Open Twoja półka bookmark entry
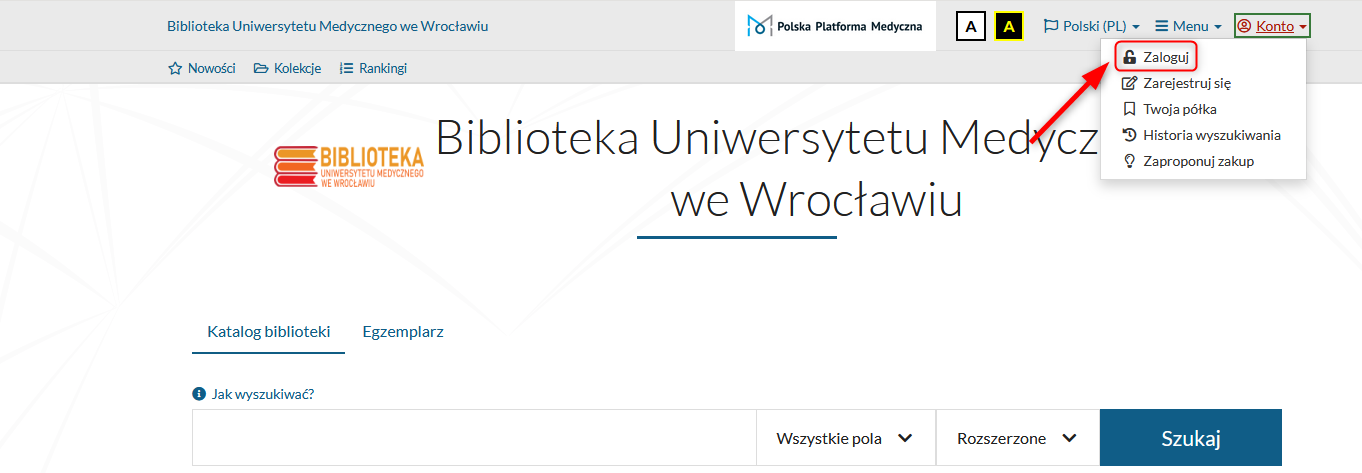This screenshot has height=473, width=1362. coord(1179,109)
